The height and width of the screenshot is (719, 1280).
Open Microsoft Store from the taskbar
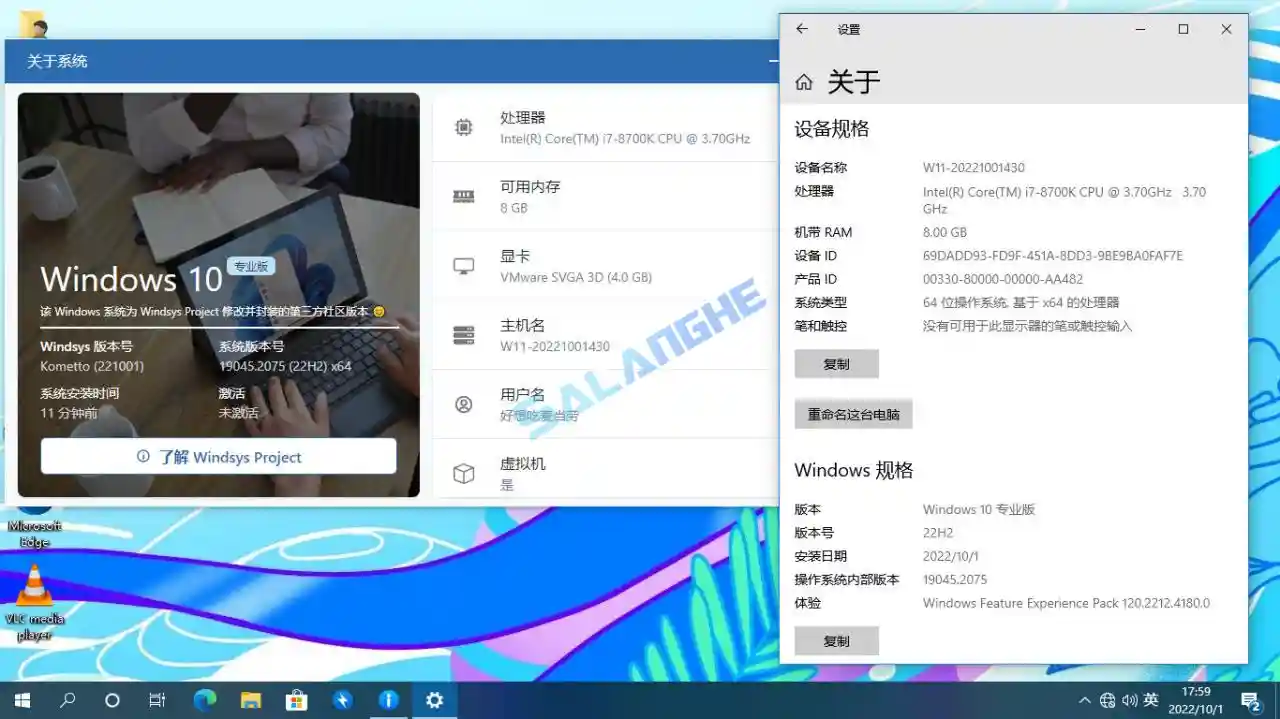coord(296,700)
